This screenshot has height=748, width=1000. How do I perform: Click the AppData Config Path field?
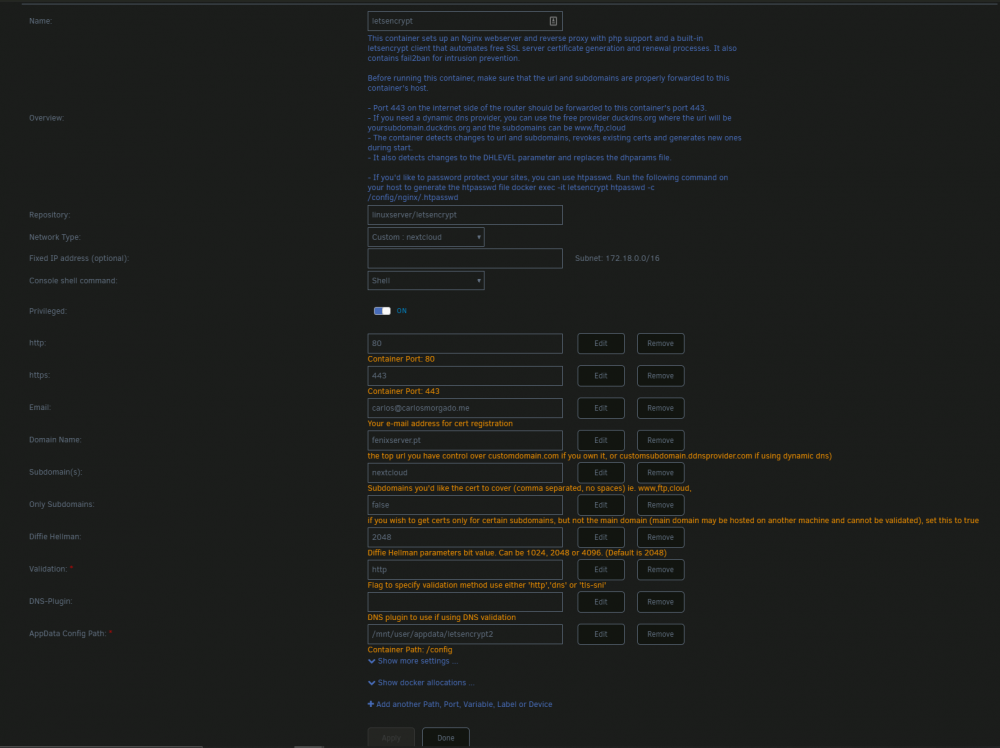click(465, 634)
